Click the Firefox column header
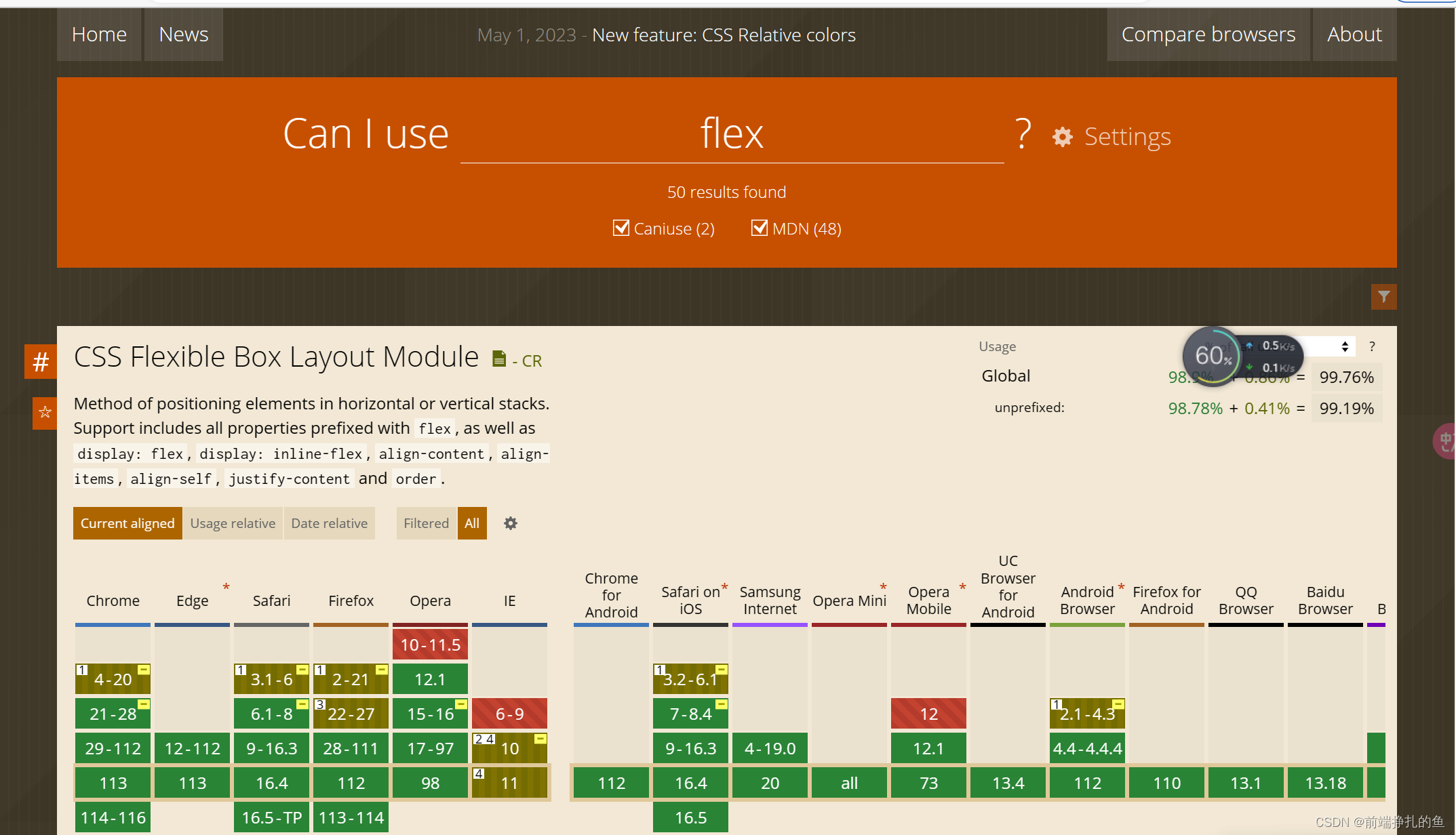The width and height of the screenshot is (1456, 835). point(351,600)
